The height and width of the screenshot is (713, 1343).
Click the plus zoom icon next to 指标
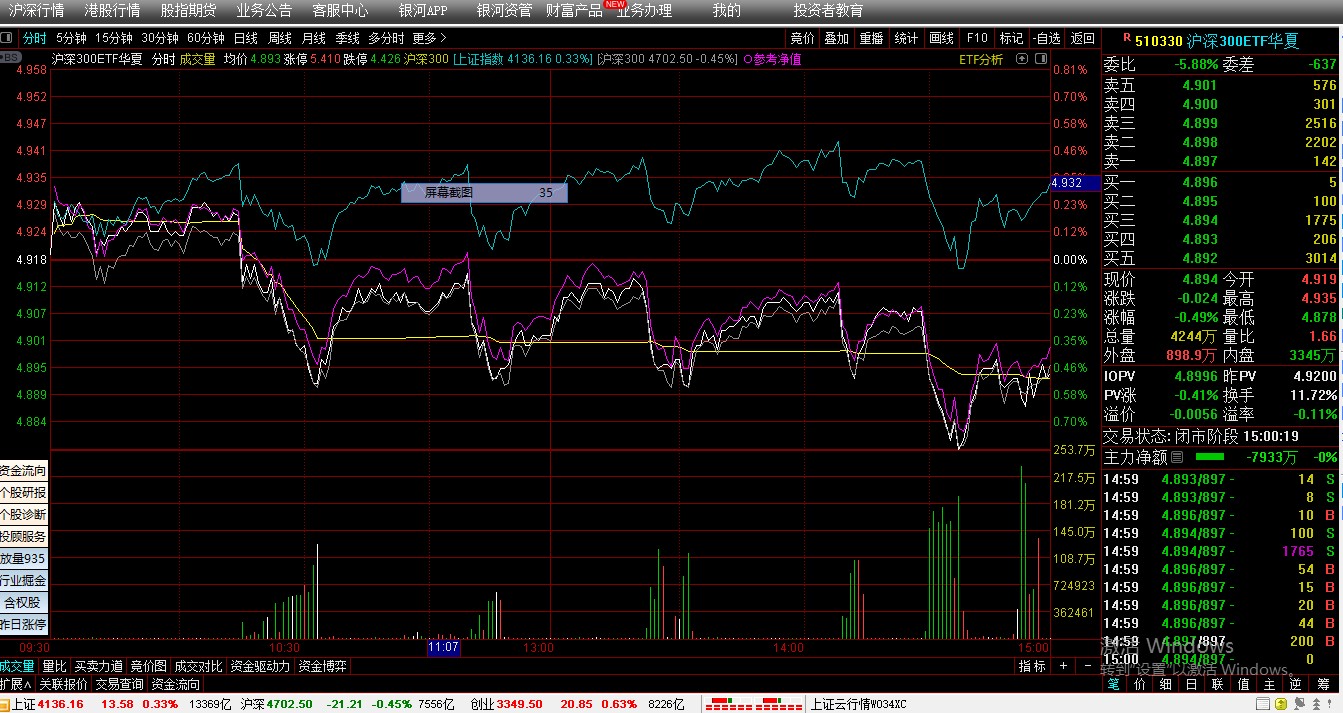1063,666
